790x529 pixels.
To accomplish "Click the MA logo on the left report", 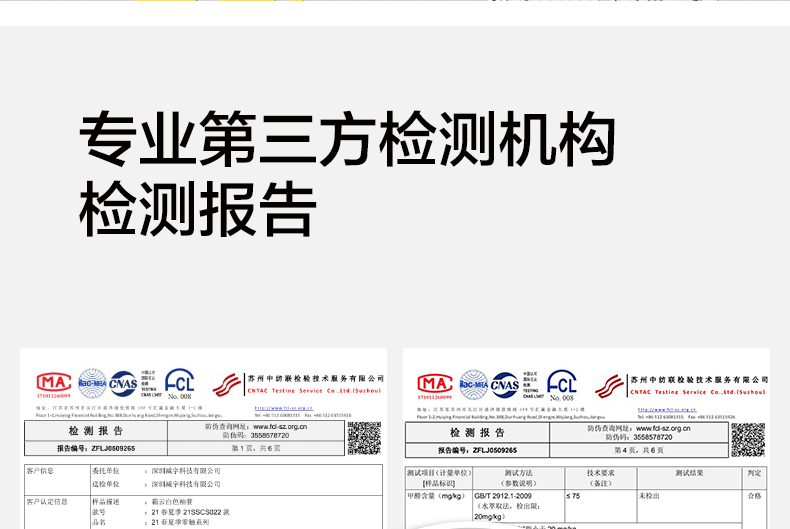I will click(x=54, y=383).
